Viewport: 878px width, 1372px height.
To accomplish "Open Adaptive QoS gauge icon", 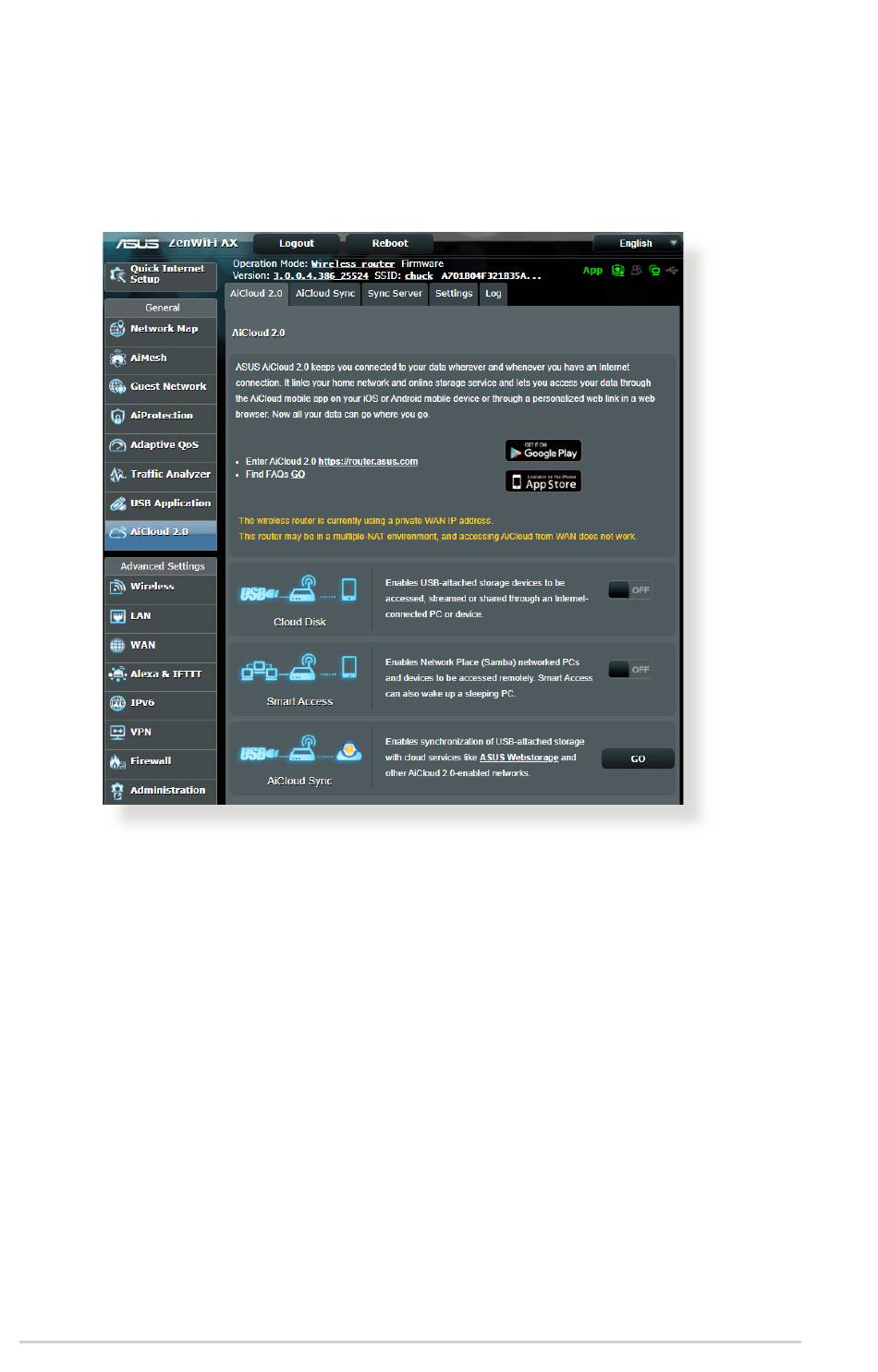I will [x=117, y=445].
